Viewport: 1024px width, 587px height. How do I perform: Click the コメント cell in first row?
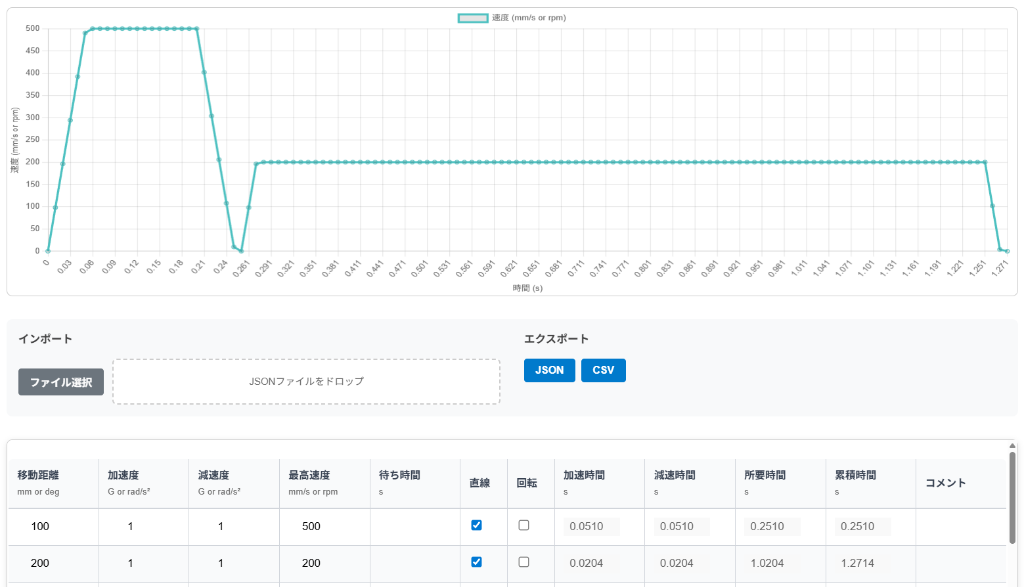coord(960,526)
